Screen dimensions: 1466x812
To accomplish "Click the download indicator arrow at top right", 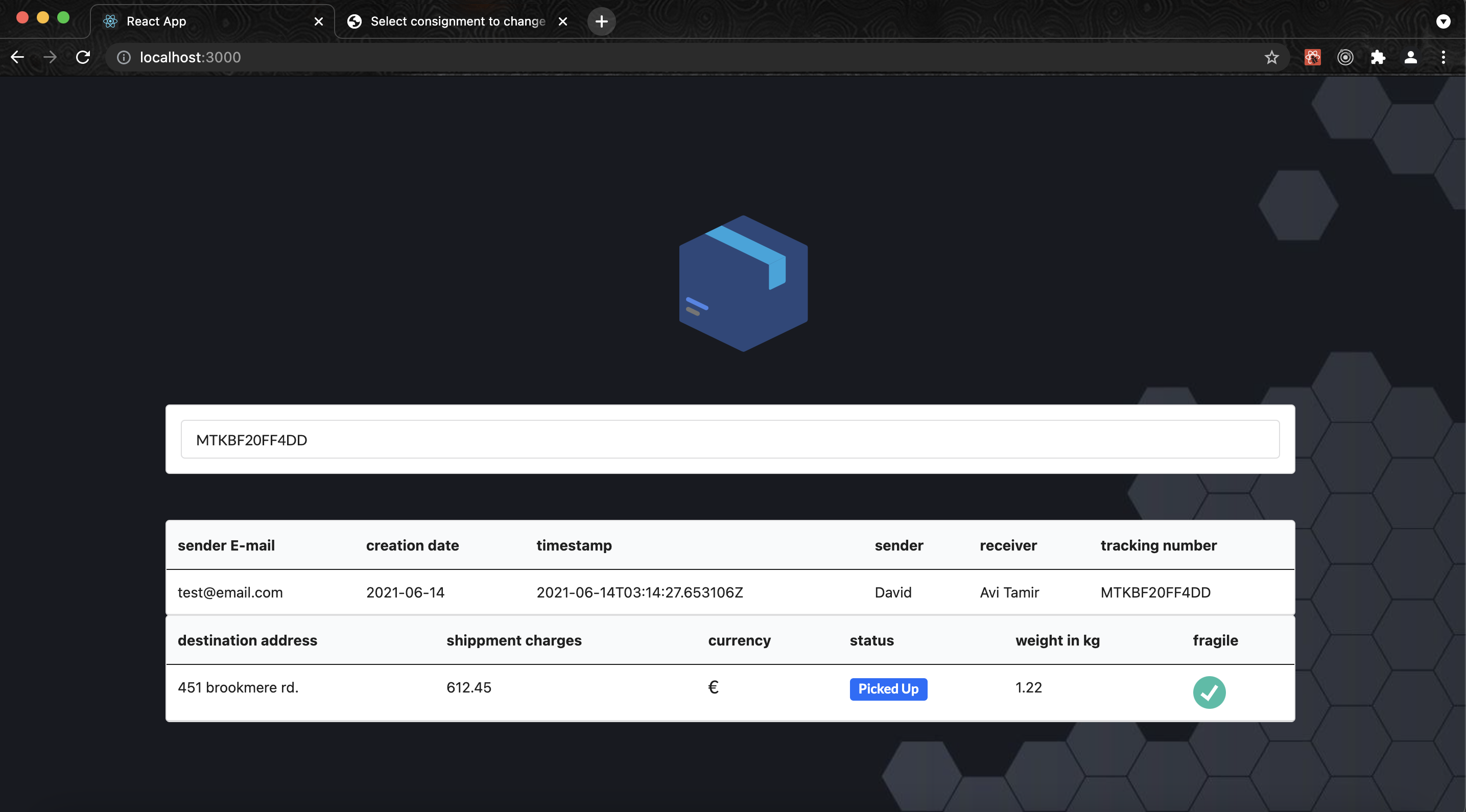I will tap(1443, 21).
